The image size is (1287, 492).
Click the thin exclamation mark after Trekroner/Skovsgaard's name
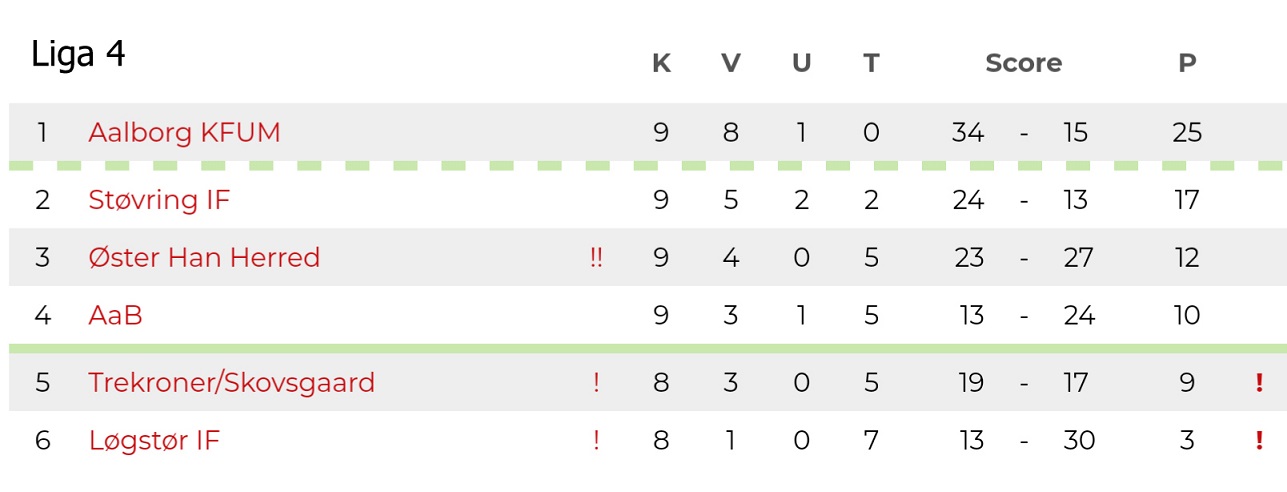point(596,383)
